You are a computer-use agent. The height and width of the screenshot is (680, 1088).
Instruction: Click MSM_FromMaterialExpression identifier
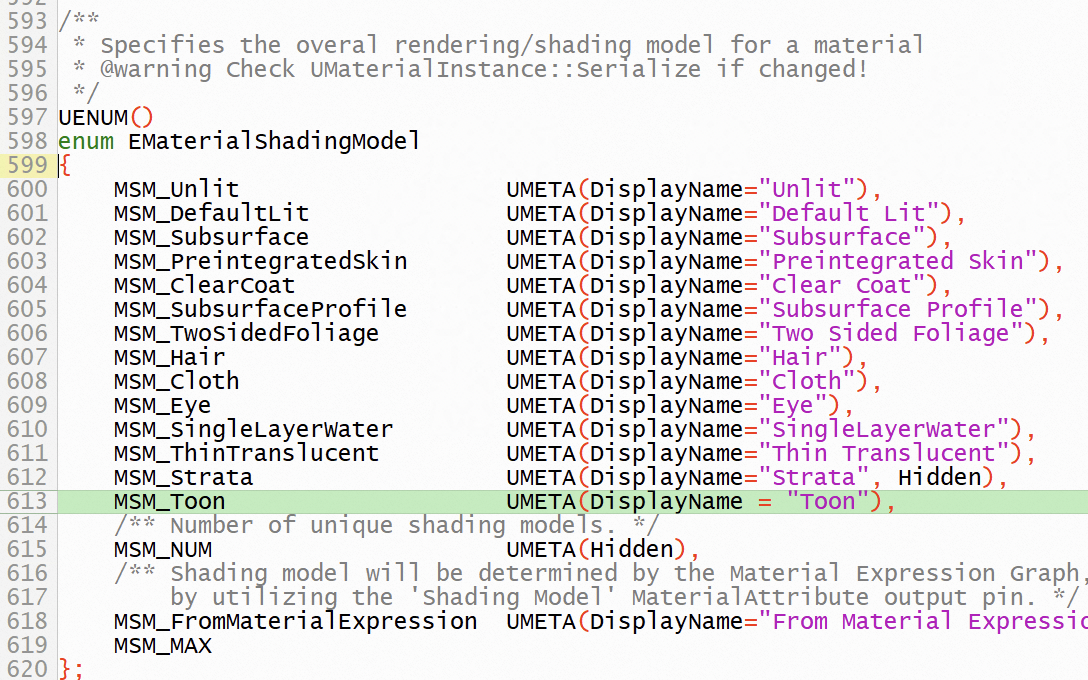(x=295, y=621)
